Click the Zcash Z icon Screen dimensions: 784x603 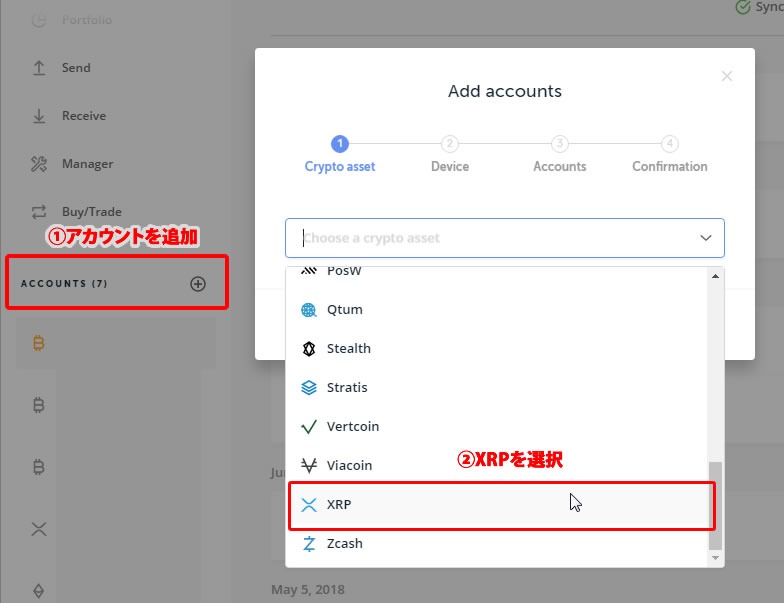pyautogui.click(x=309, y=544)
